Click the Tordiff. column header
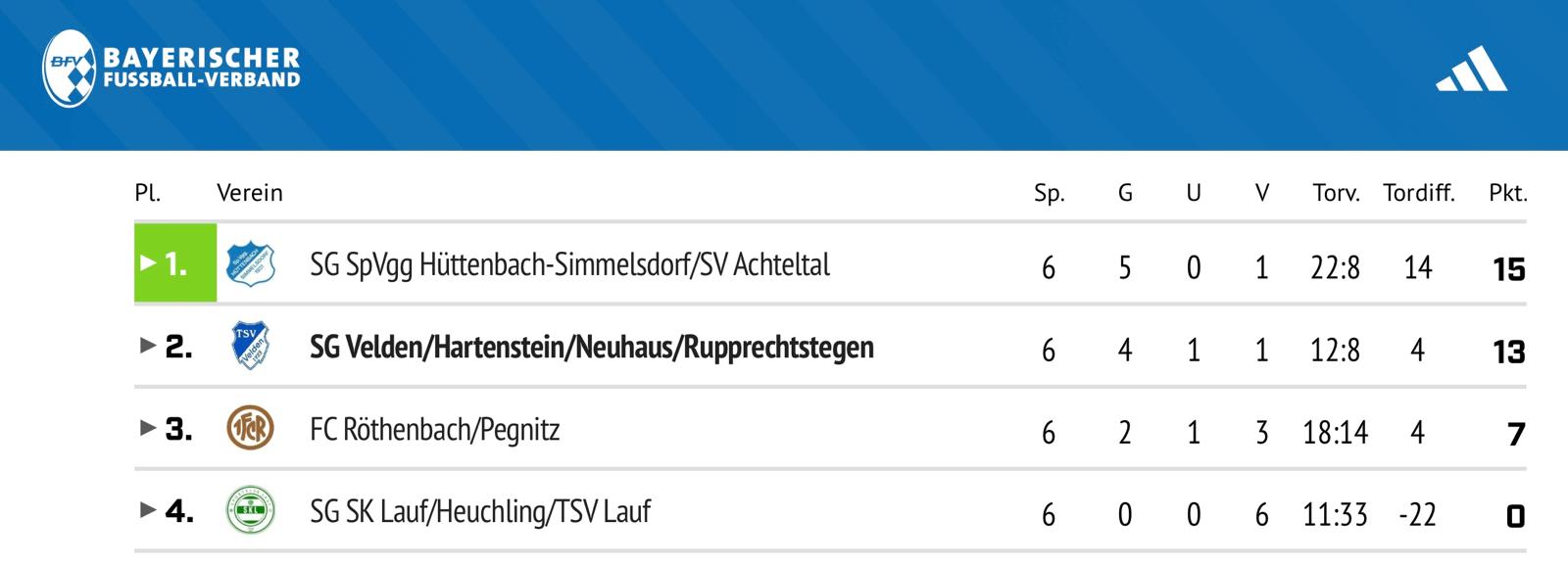1568x566 pixels. pyautogui.click(x=1418, y=193)
